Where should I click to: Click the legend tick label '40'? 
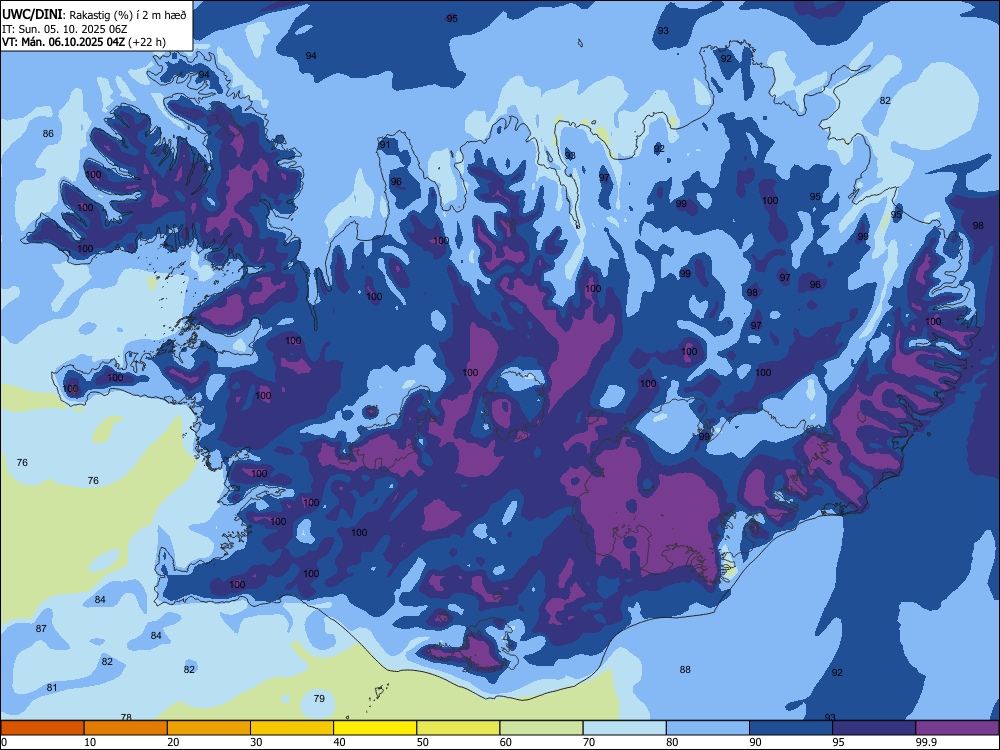tap(339, 742)
